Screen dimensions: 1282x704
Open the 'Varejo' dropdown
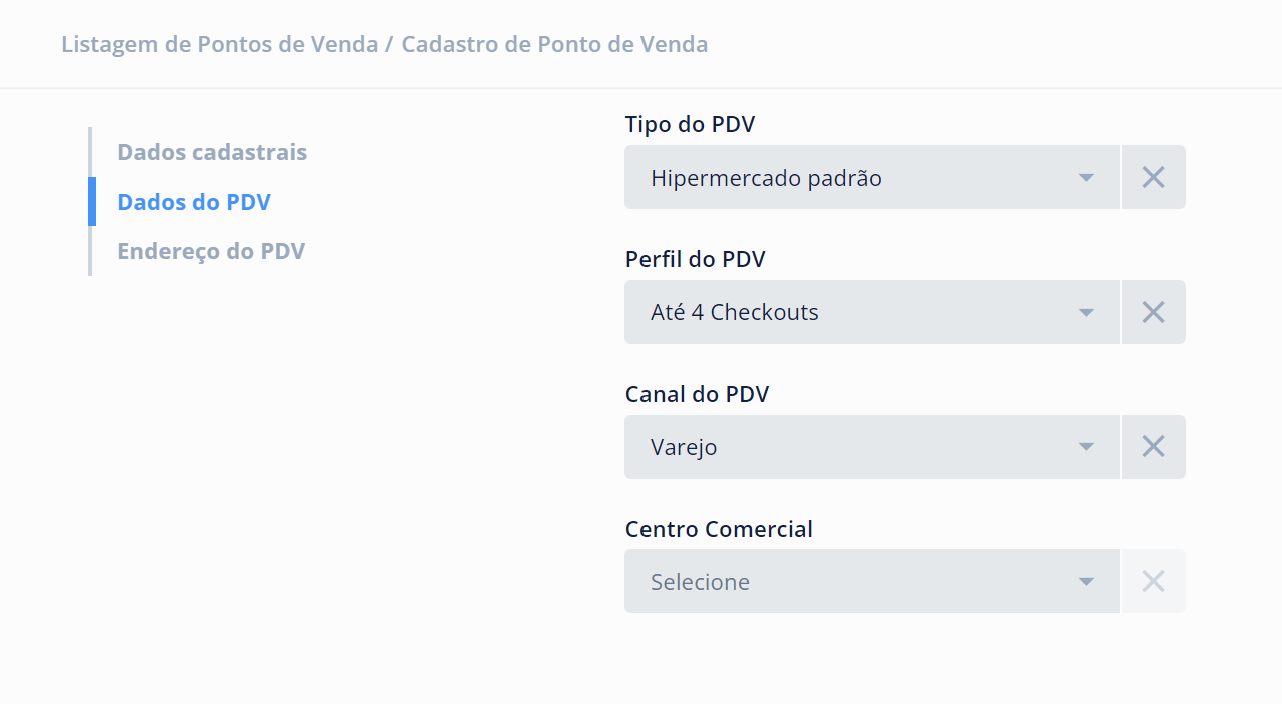click(x=850, y=447)
